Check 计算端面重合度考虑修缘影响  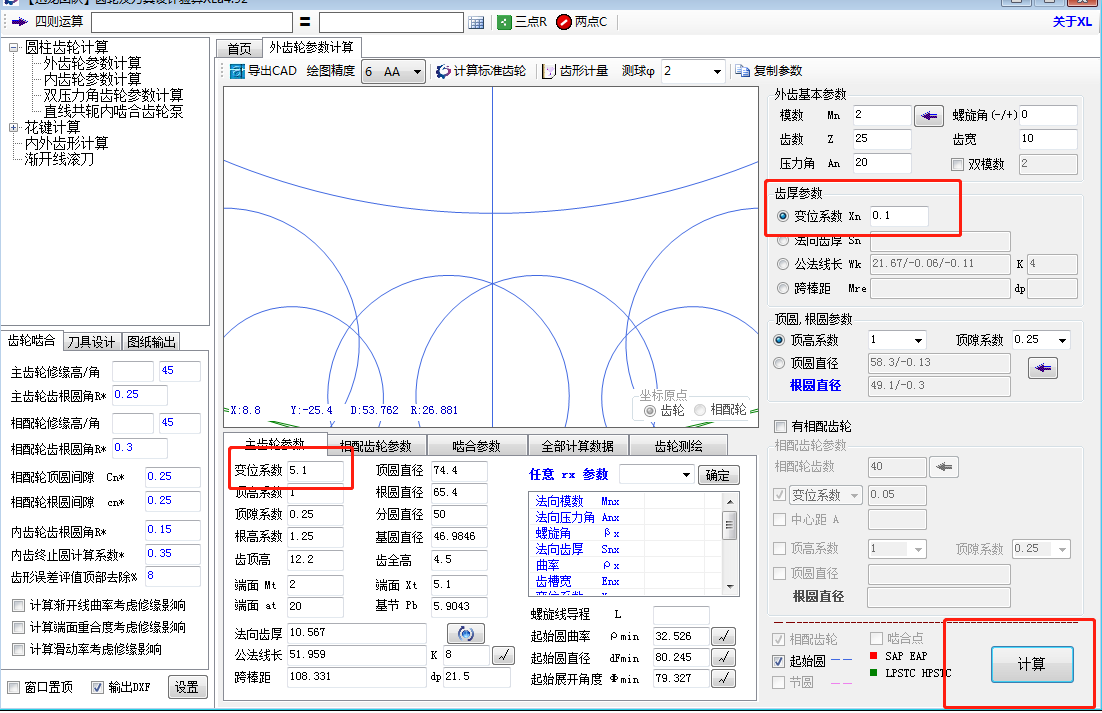click(x=18, y=627)
